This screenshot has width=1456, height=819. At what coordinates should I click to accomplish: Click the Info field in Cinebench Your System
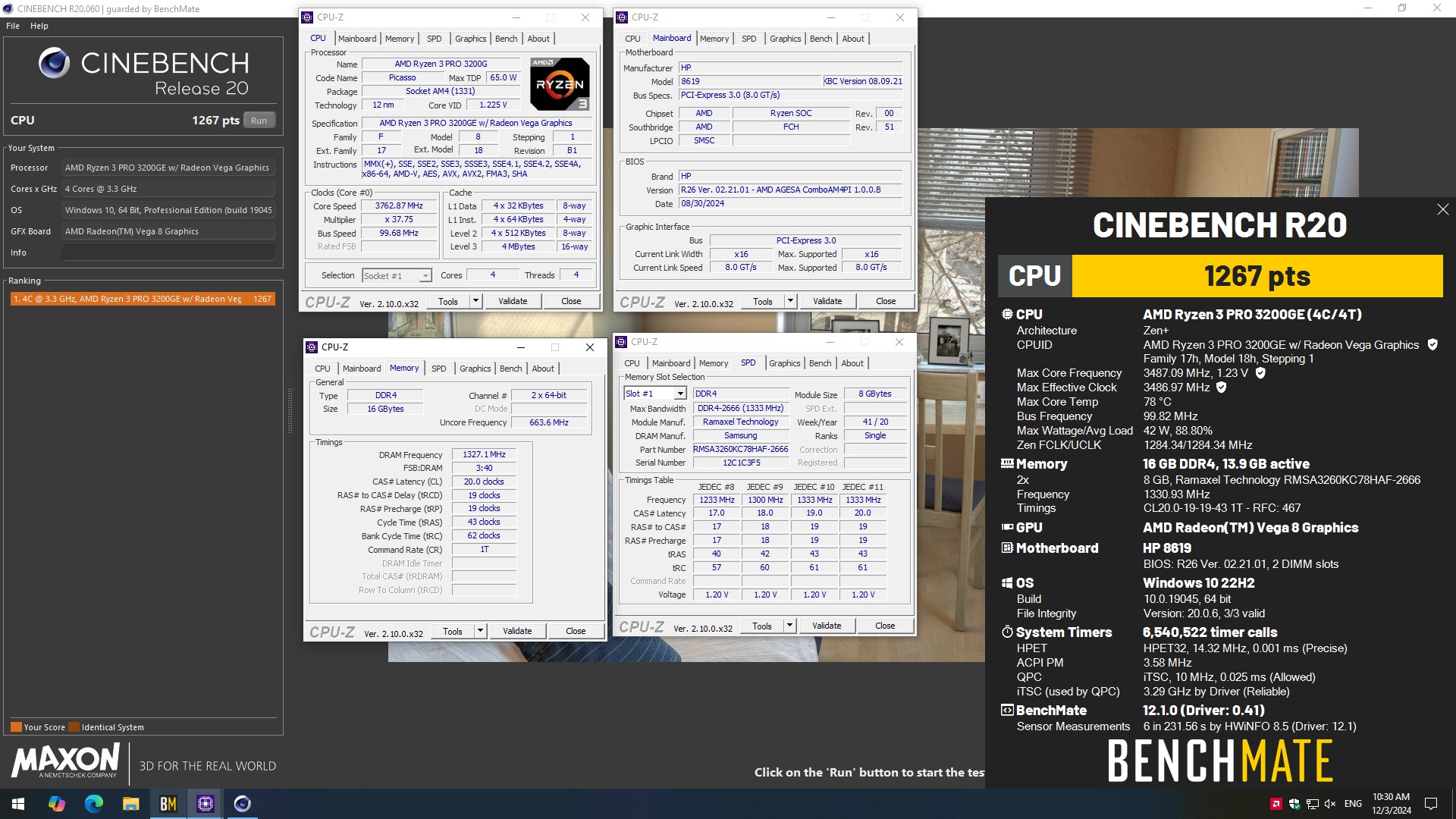(x=168, y=253)
